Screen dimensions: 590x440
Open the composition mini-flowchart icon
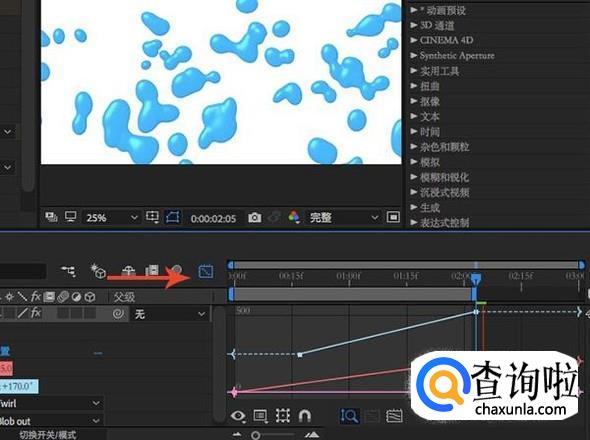pos(68,271)
